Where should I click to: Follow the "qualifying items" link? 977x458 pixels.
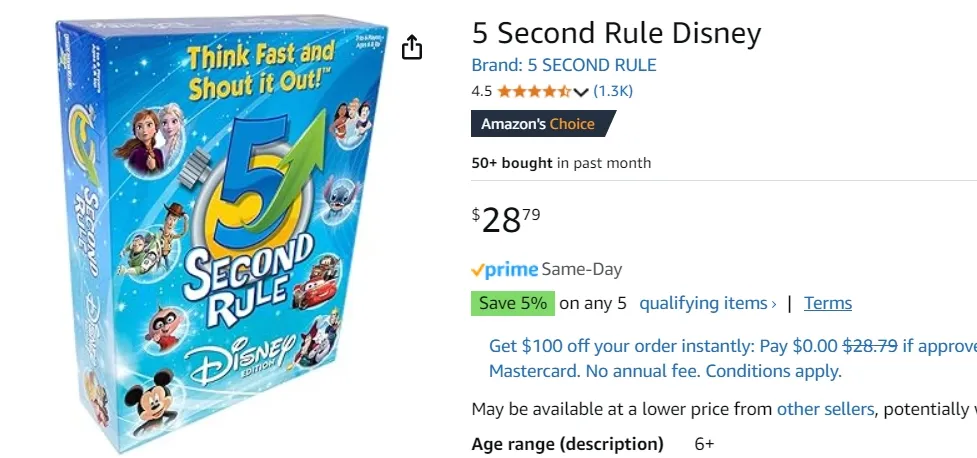click(x=707, y=303)
